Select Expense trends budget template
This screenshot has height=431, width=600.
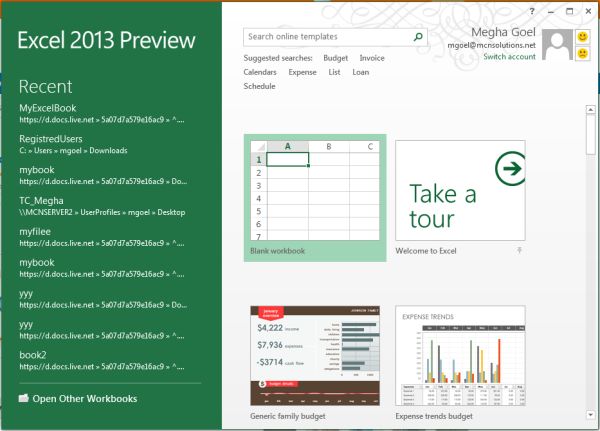point(460,356)
